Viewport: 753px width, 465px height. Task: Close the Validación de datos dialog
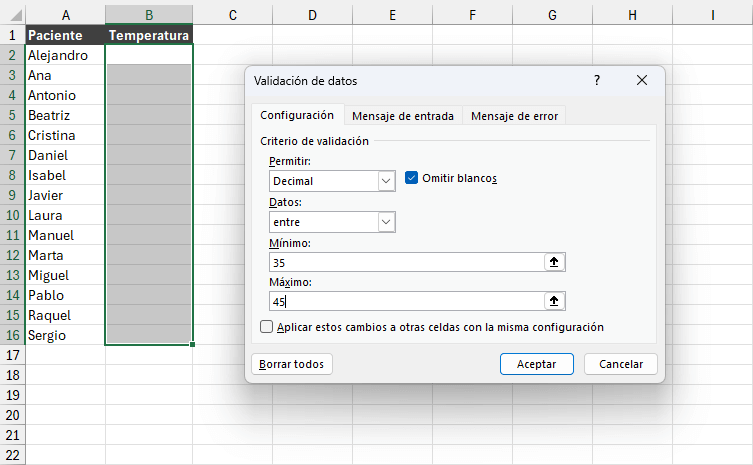(x=642, y=80)
